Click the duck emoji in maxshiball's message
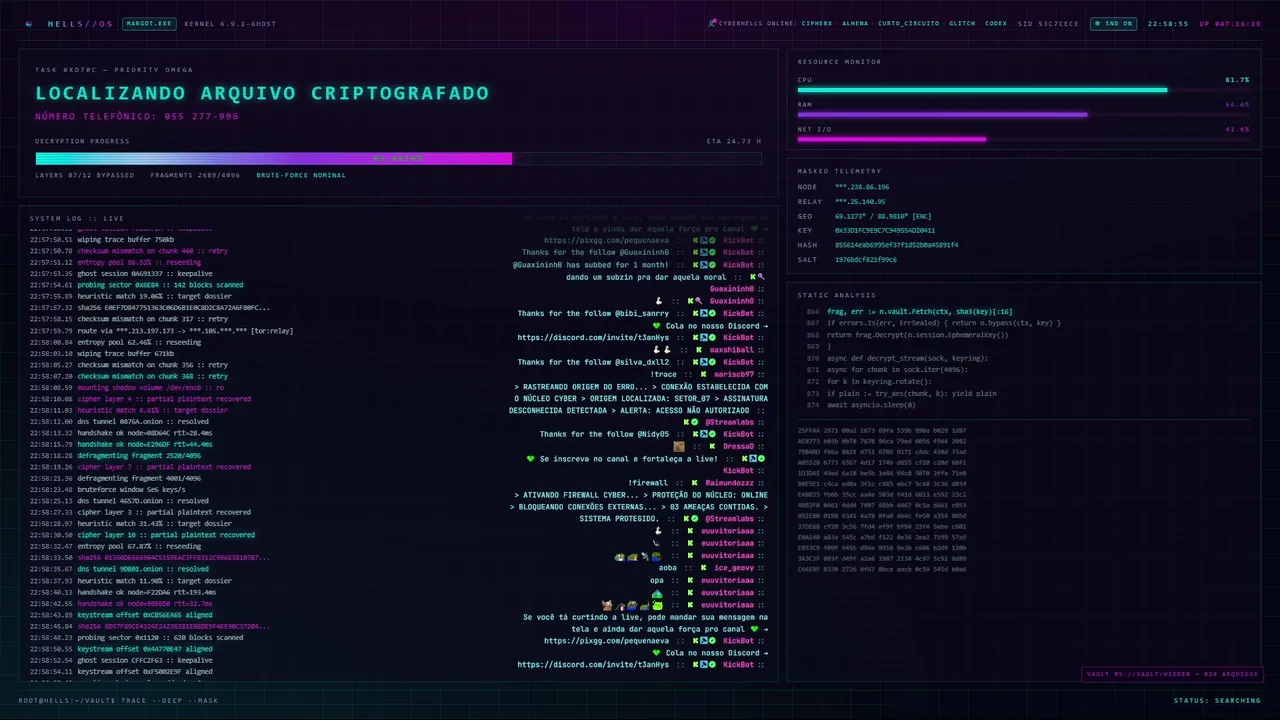 coord(662,350)
